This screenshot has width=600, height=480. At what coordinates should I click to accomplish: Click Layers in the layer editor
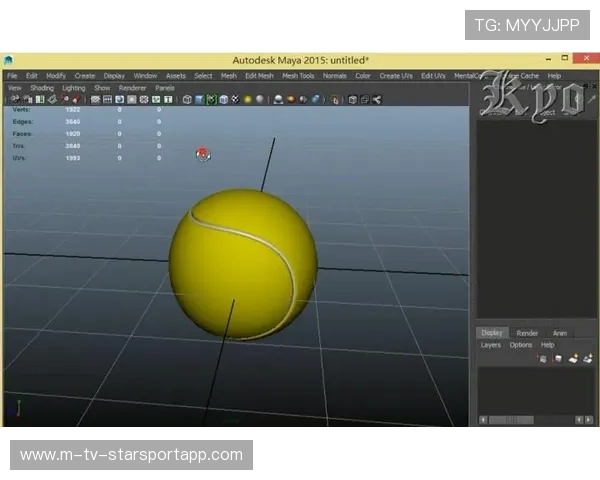490,345
